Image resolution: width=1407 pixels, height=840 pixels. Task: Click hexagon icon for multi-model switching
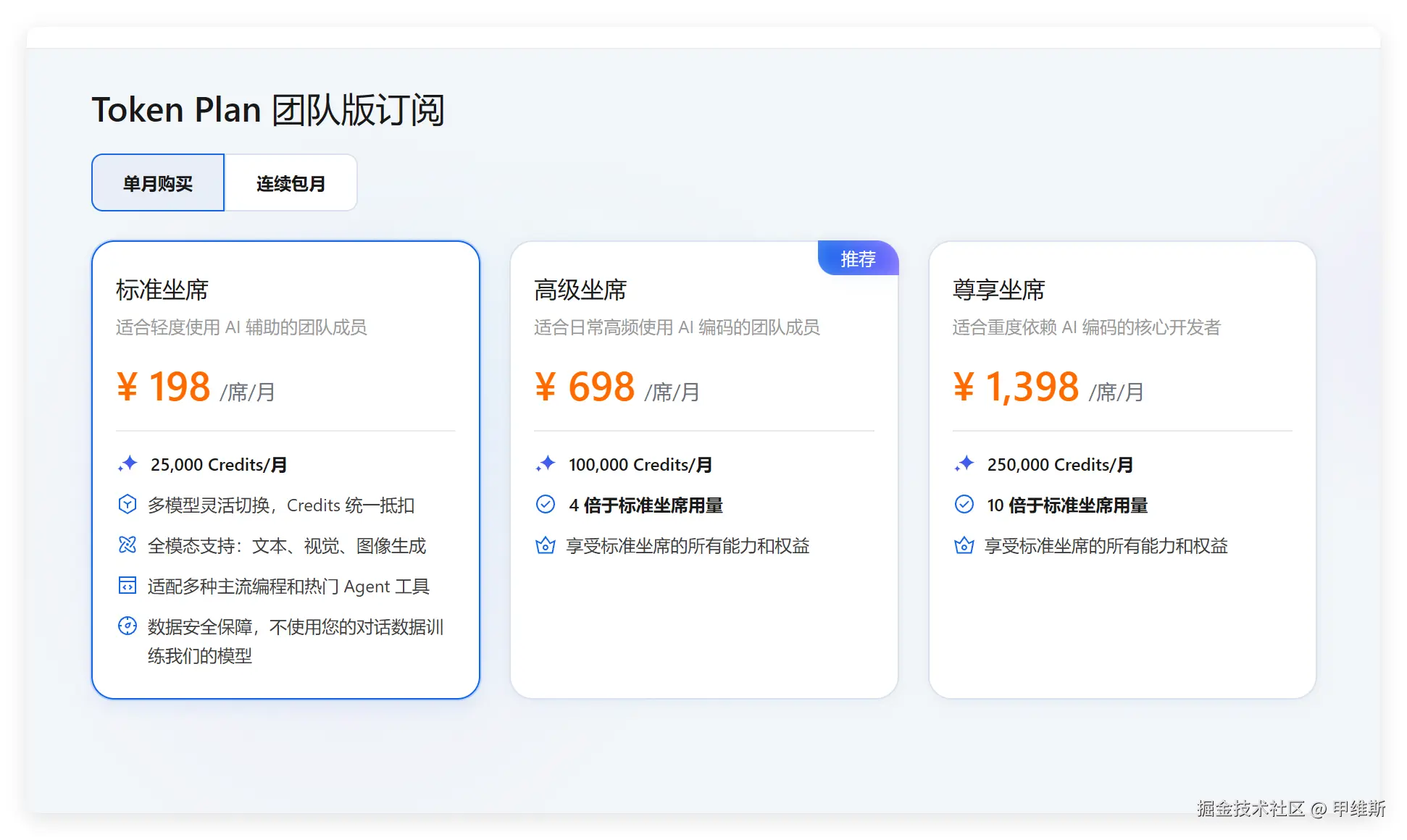pos(128,504)
